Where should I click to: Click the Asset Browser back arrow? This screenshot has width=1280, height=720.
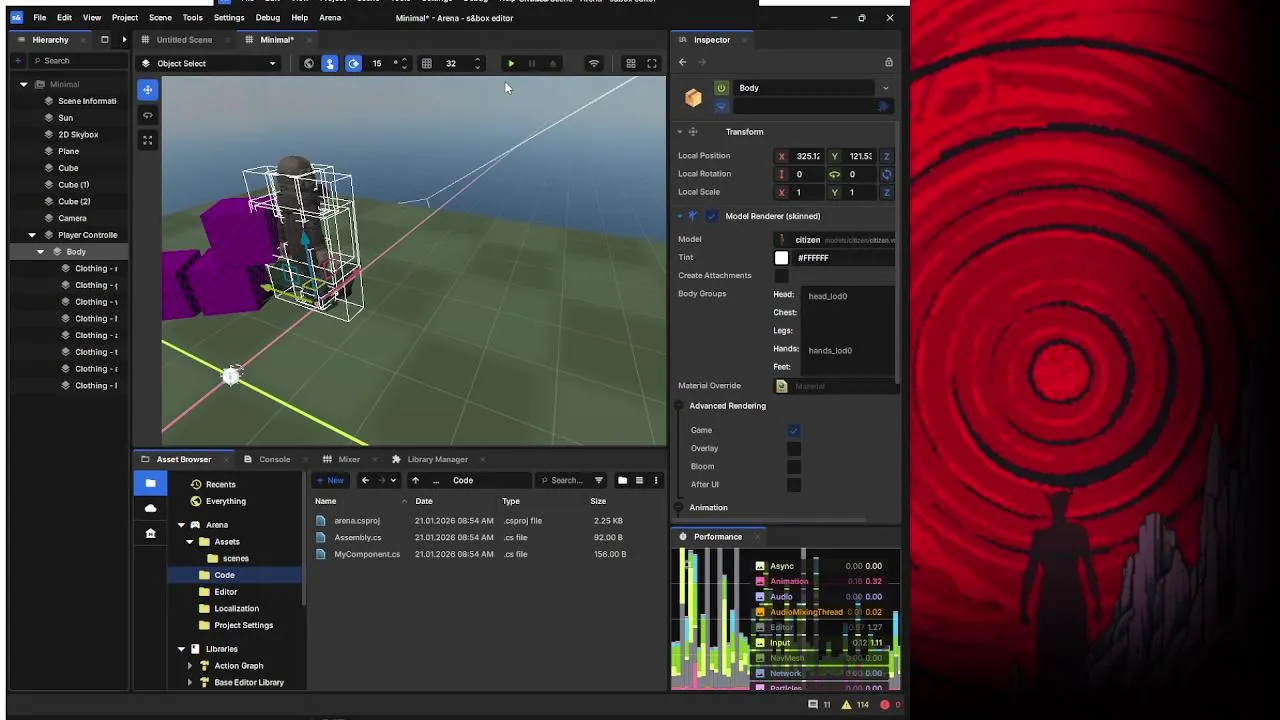(365, 481)
